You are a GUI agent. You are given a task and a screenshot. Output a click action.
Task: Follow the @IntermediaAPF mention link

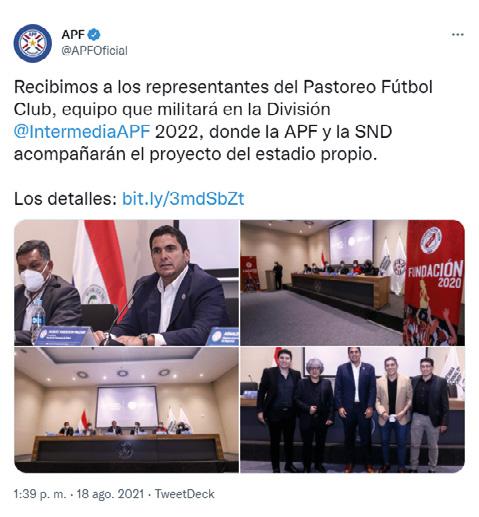[82, 132]
